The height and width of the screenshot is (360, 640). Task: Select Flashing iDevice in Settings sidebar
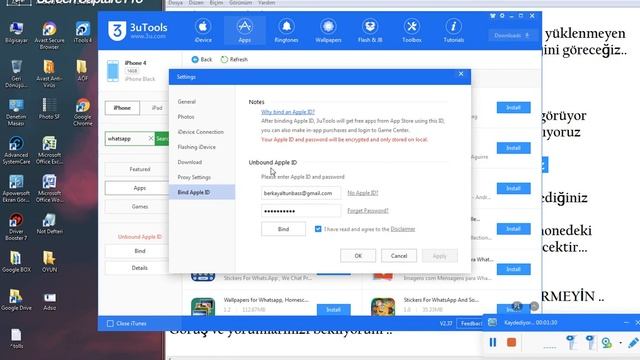196,147
